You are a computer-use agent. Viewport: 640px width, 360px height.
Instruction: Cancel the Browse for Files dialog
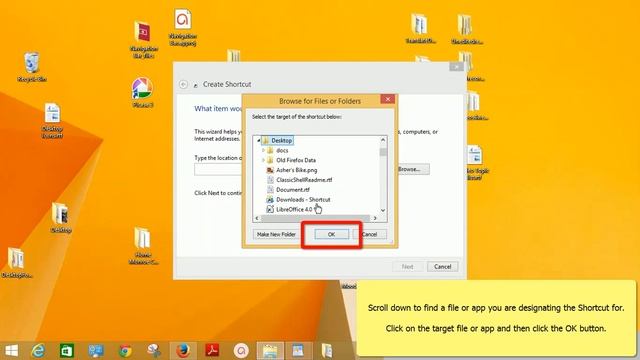369,234
